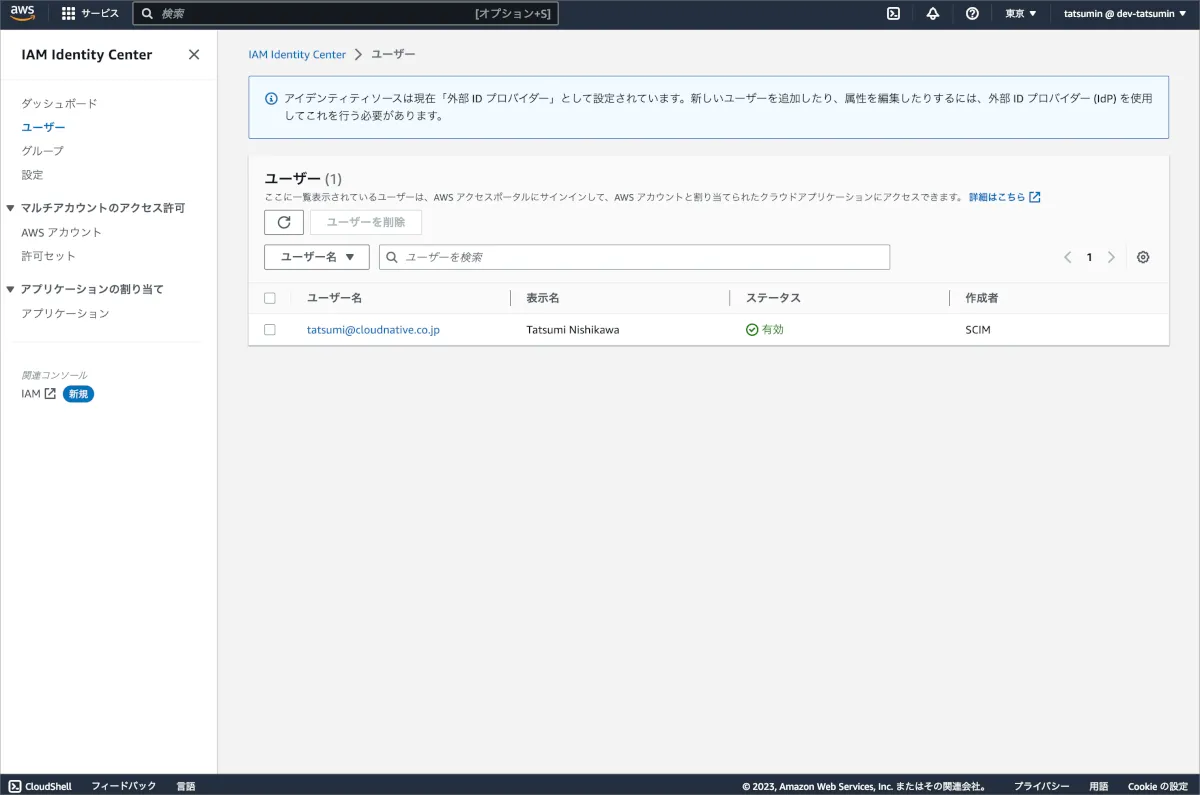Click the AWS logo home icon
Image resolution: width=1200 pixels, height=795 pixels.
tap(22, 13)
